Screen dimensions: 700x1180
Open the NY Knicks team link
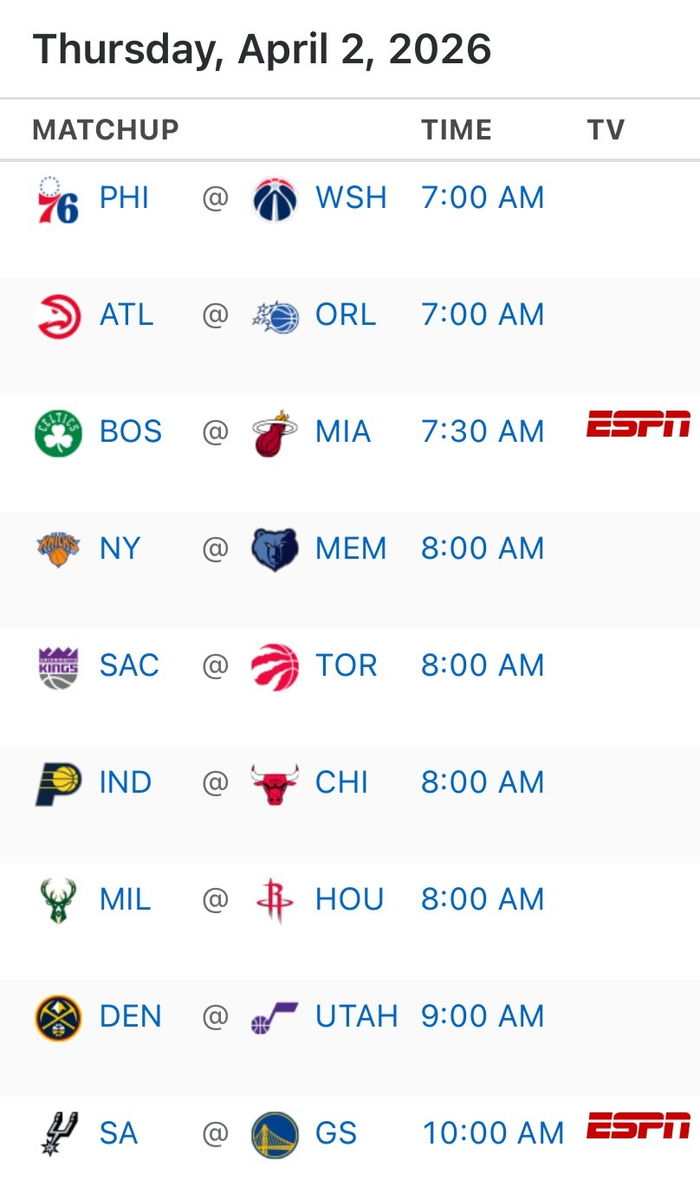point(120,549)
